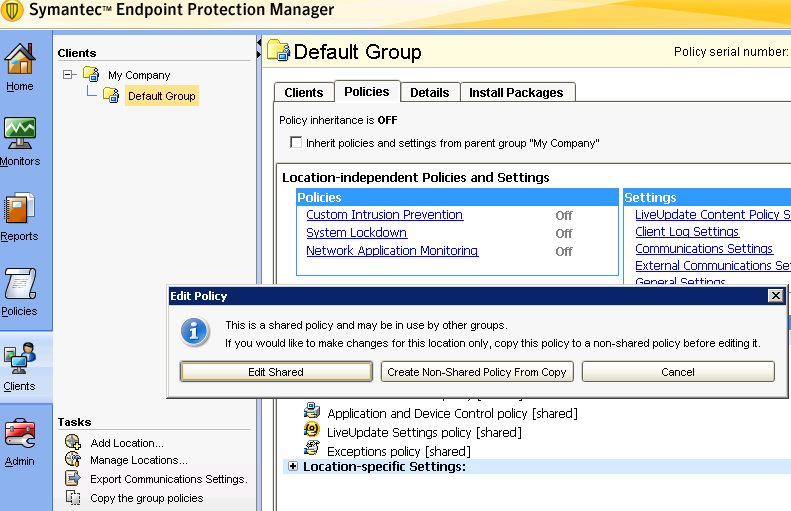Click the Monitors label in sidebar
The image size is (791, 511).
20,161
